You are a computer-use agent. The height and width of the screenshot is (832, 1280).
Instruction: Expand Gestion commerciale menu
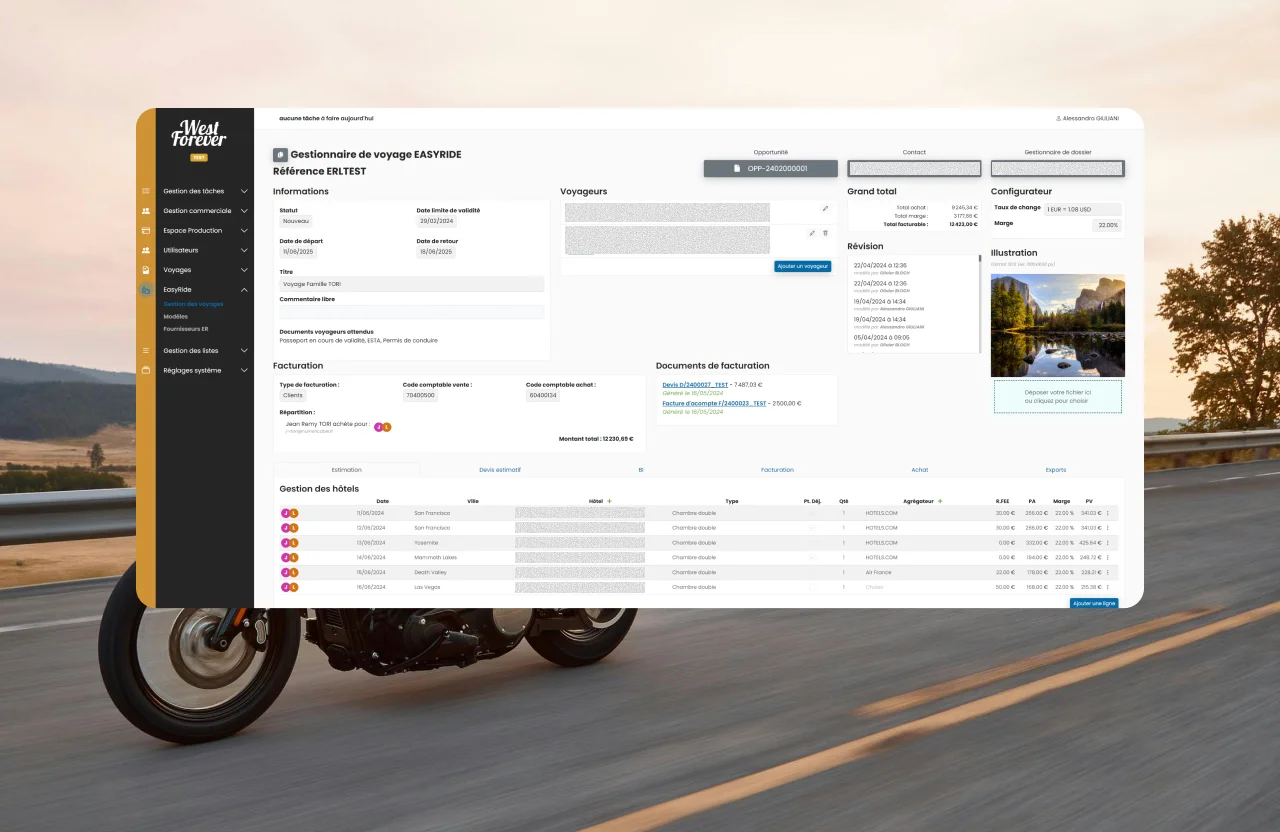(x=244, y=211)
